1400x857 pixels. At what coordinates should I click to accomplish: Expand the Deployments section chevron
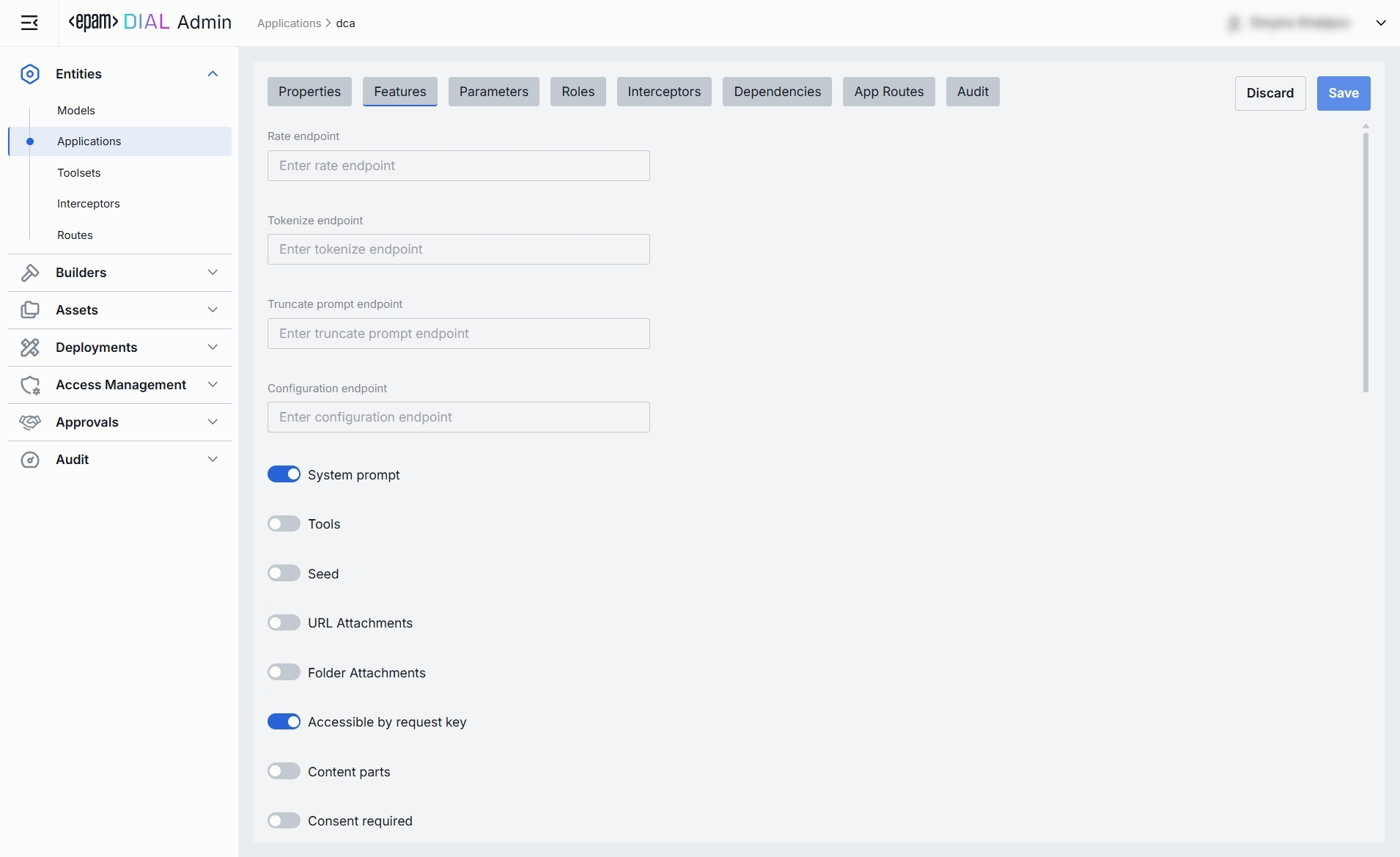tap(213, 347)
